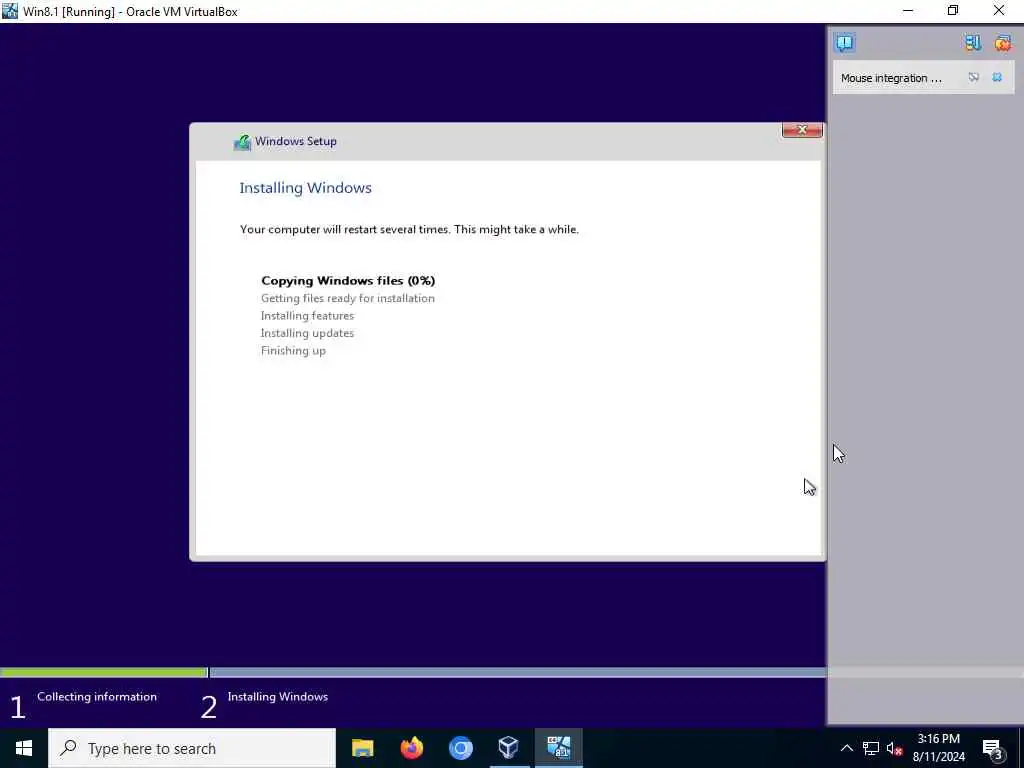Click the green Collecting information progress bar

tap(103, 672)
